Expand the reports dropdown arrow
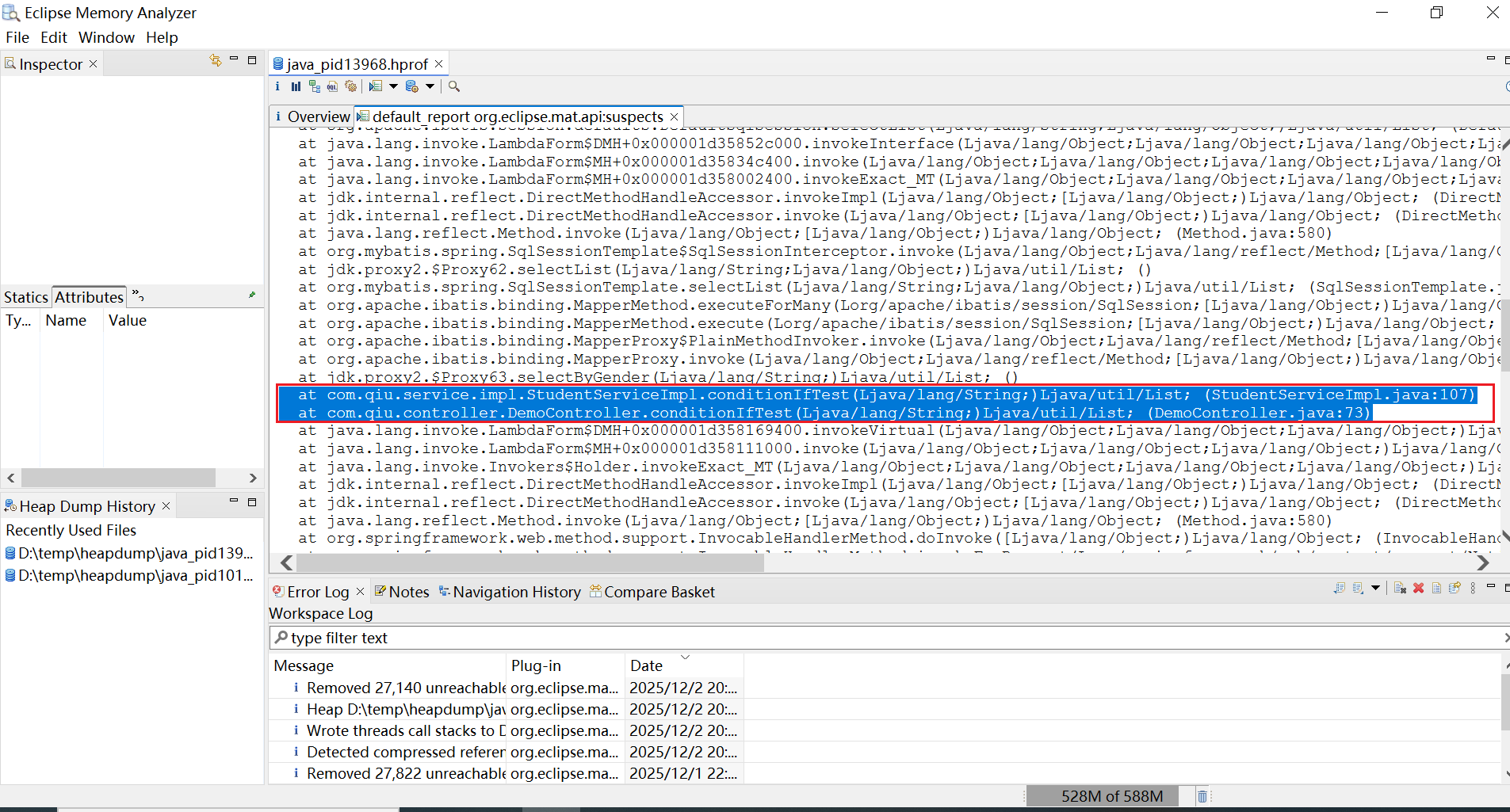Image resolution: width=1510 pixels, height=812 pixels. click(393, 86)
